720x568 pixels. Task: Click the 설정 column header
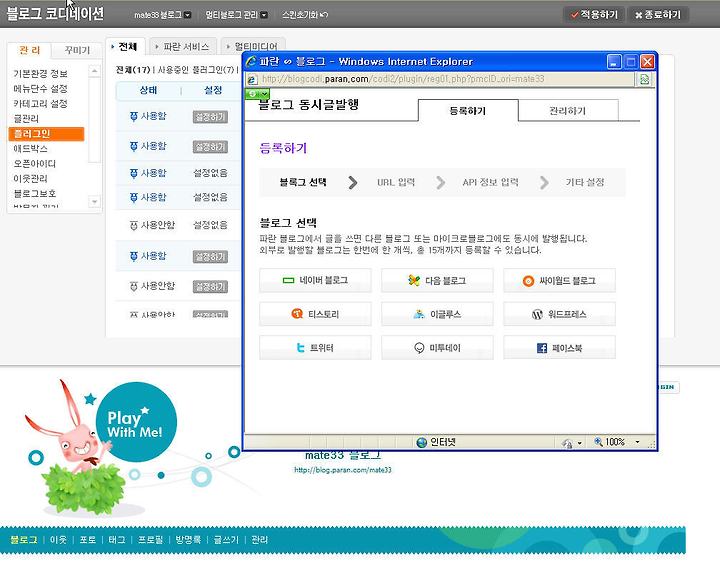pyautogui.click(x=213, y=90)
